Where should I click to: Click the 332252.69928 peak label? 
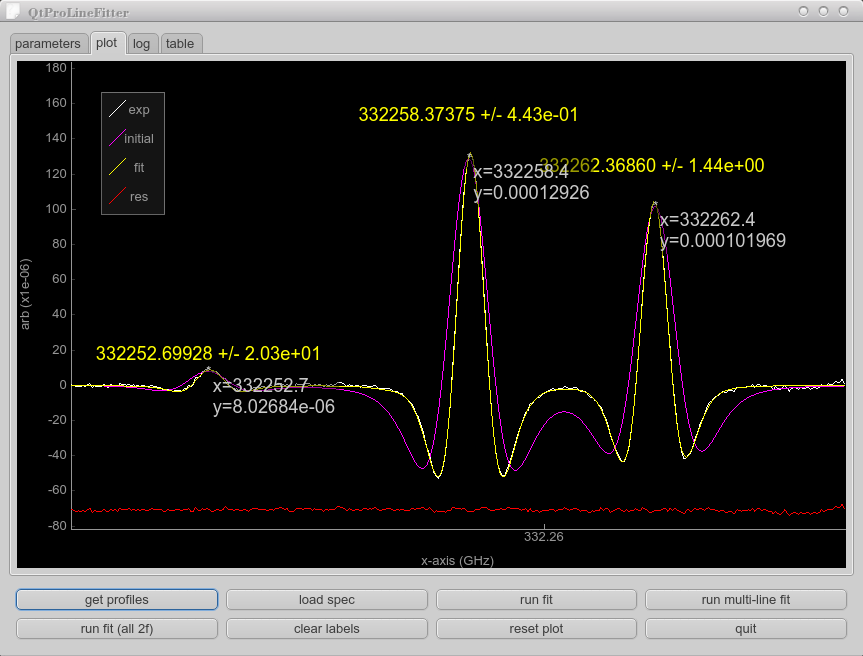pyautogui.click(x=208, y=354)
